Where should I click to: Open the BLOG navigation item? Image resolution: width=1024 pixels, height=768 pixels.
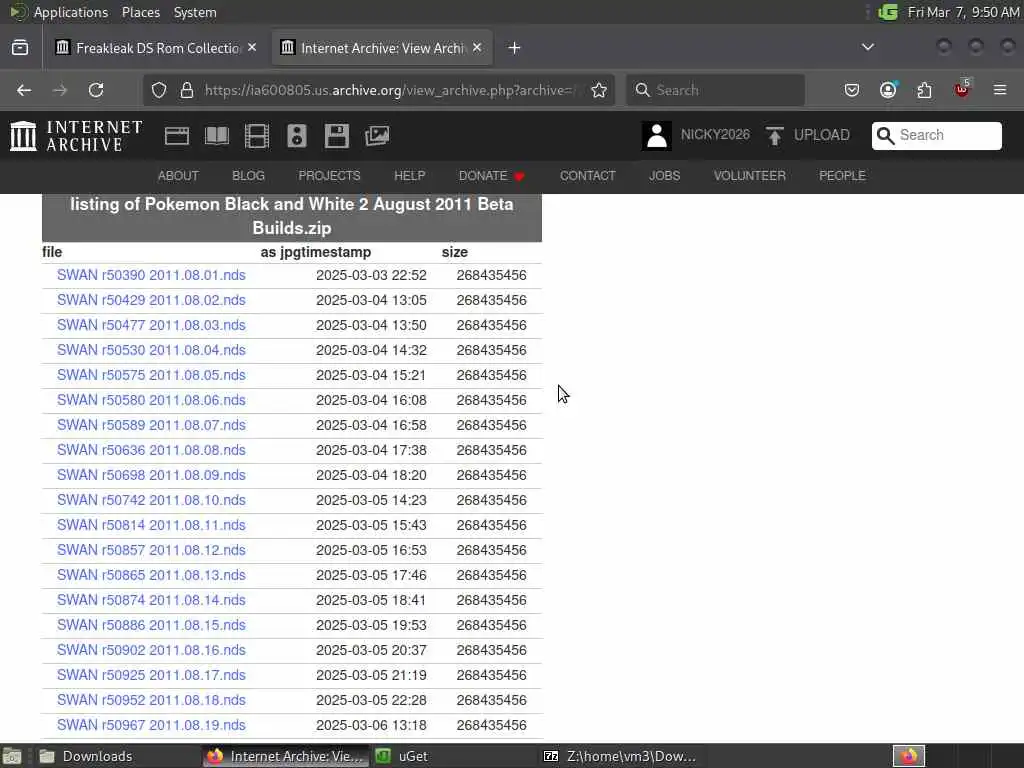tap(248, 176)
